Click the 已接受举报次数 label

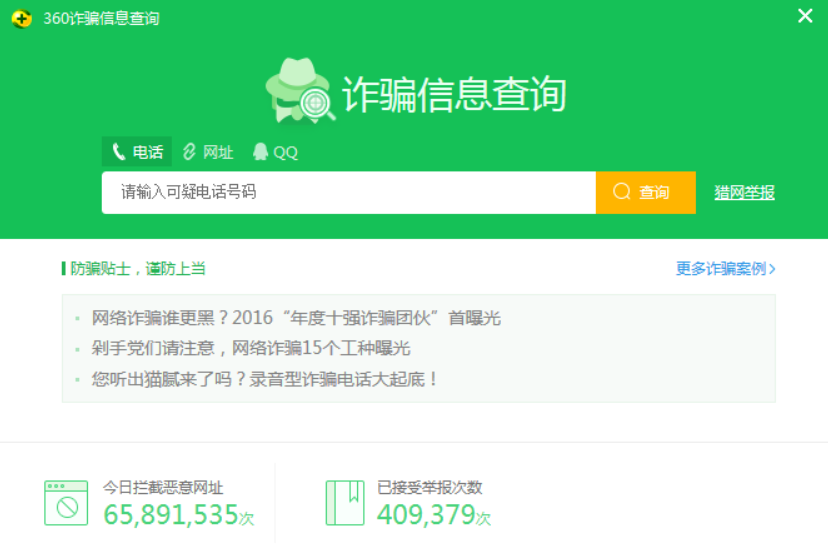tap(429, 487)
